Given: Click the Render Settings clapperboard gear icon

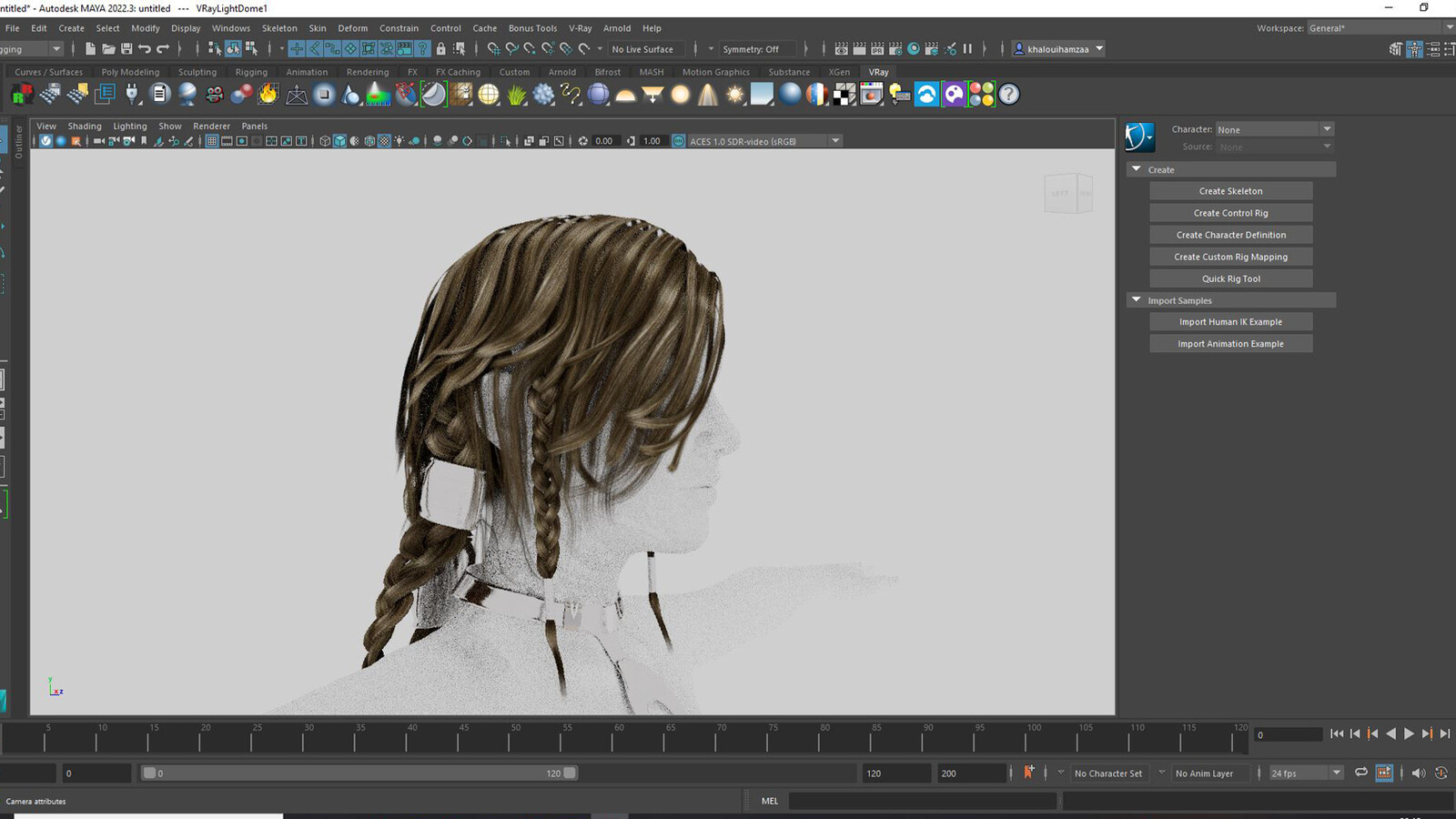Looking at the screenshot, I should point(895,49).
